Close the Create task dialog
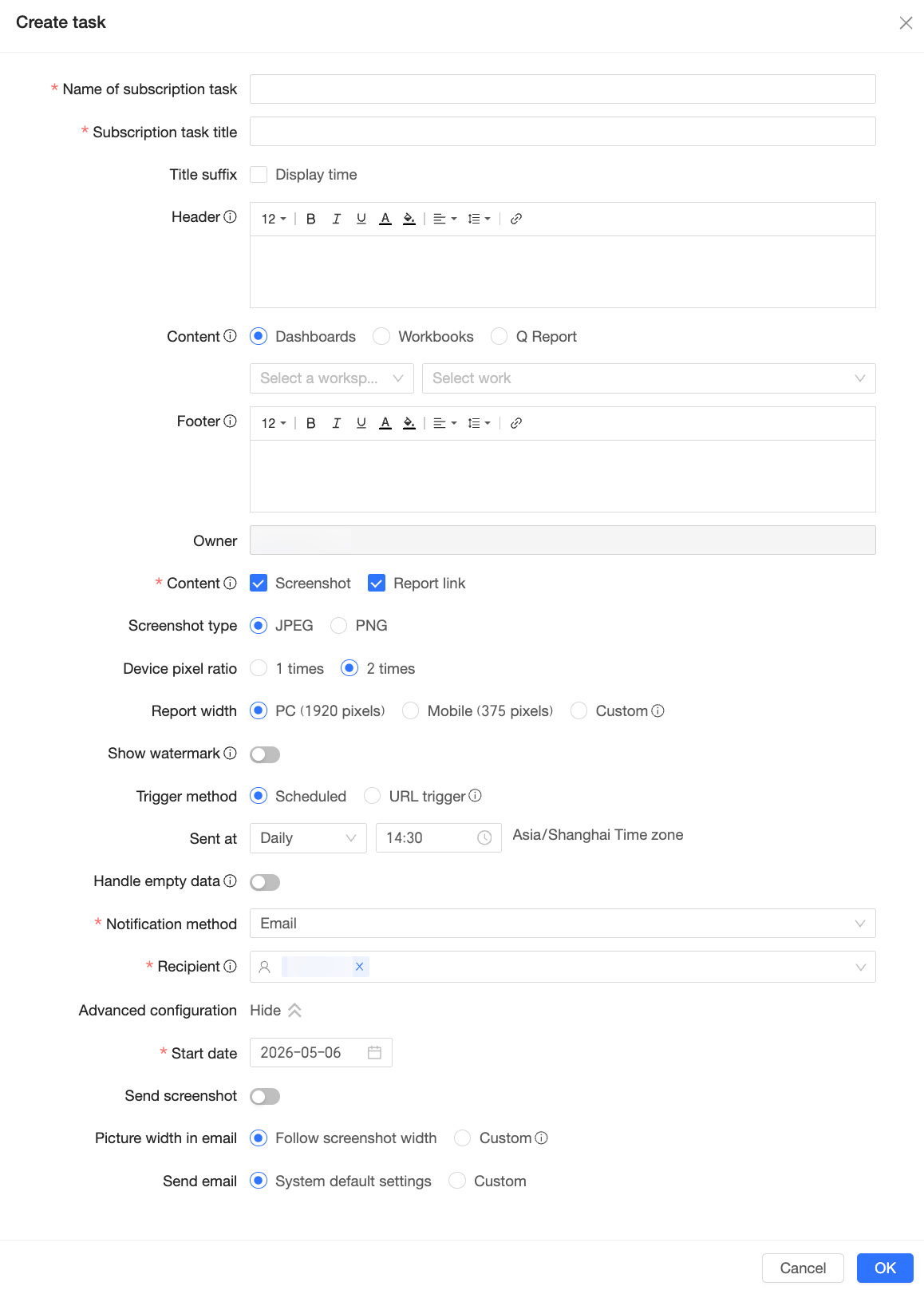 click(906, 22)
